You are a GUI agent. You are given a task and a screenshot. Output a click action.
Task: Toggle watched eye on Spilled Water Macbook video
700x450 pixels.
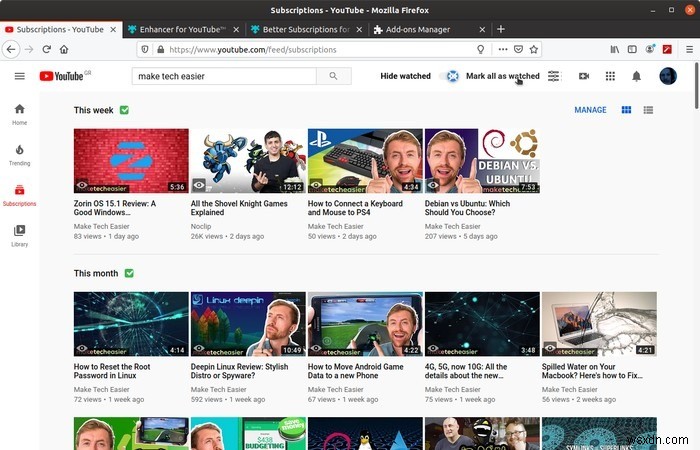pos(550,348)
